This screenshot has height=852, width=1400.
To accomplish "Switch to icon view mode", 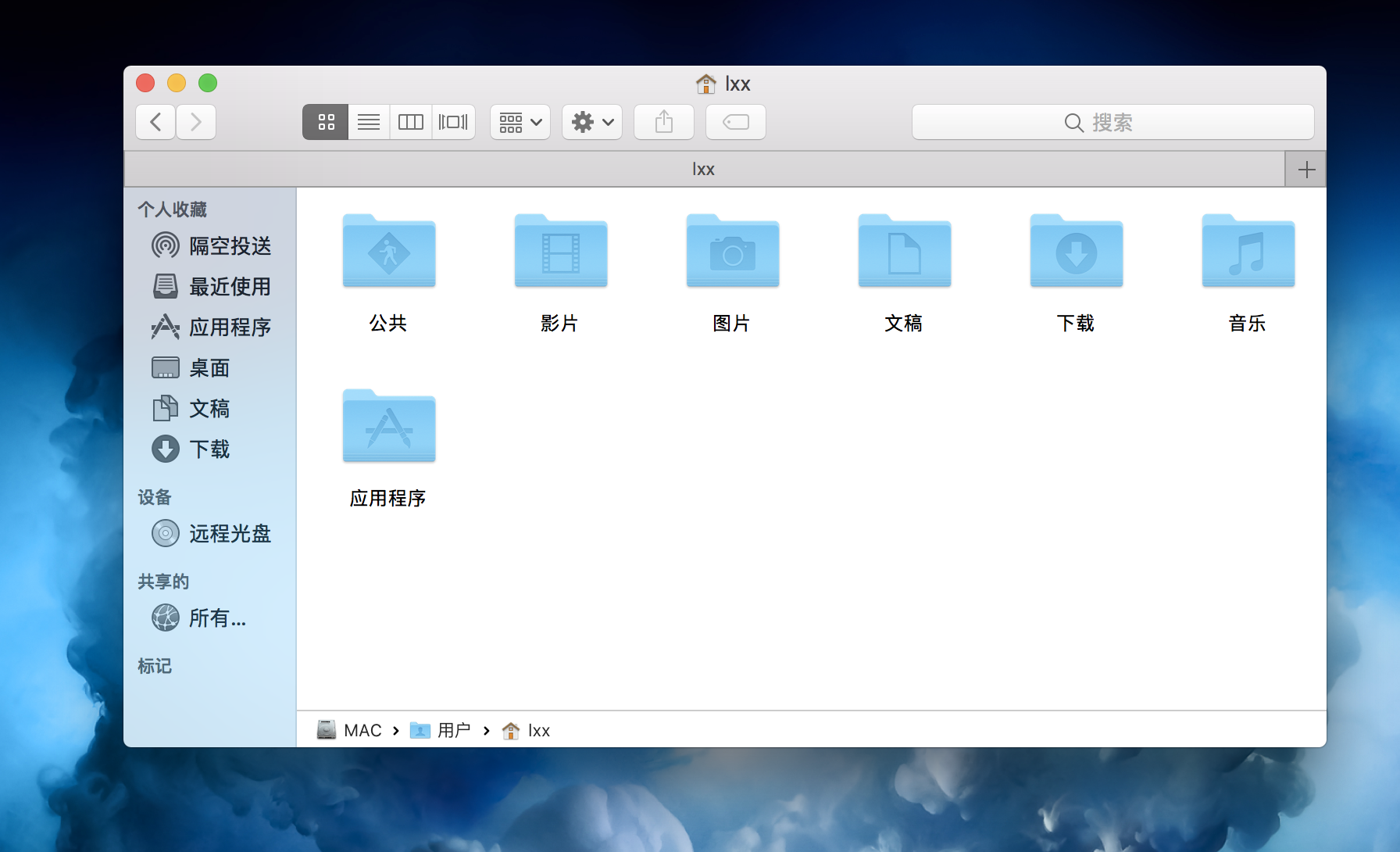I will click(x=326, y=122).
